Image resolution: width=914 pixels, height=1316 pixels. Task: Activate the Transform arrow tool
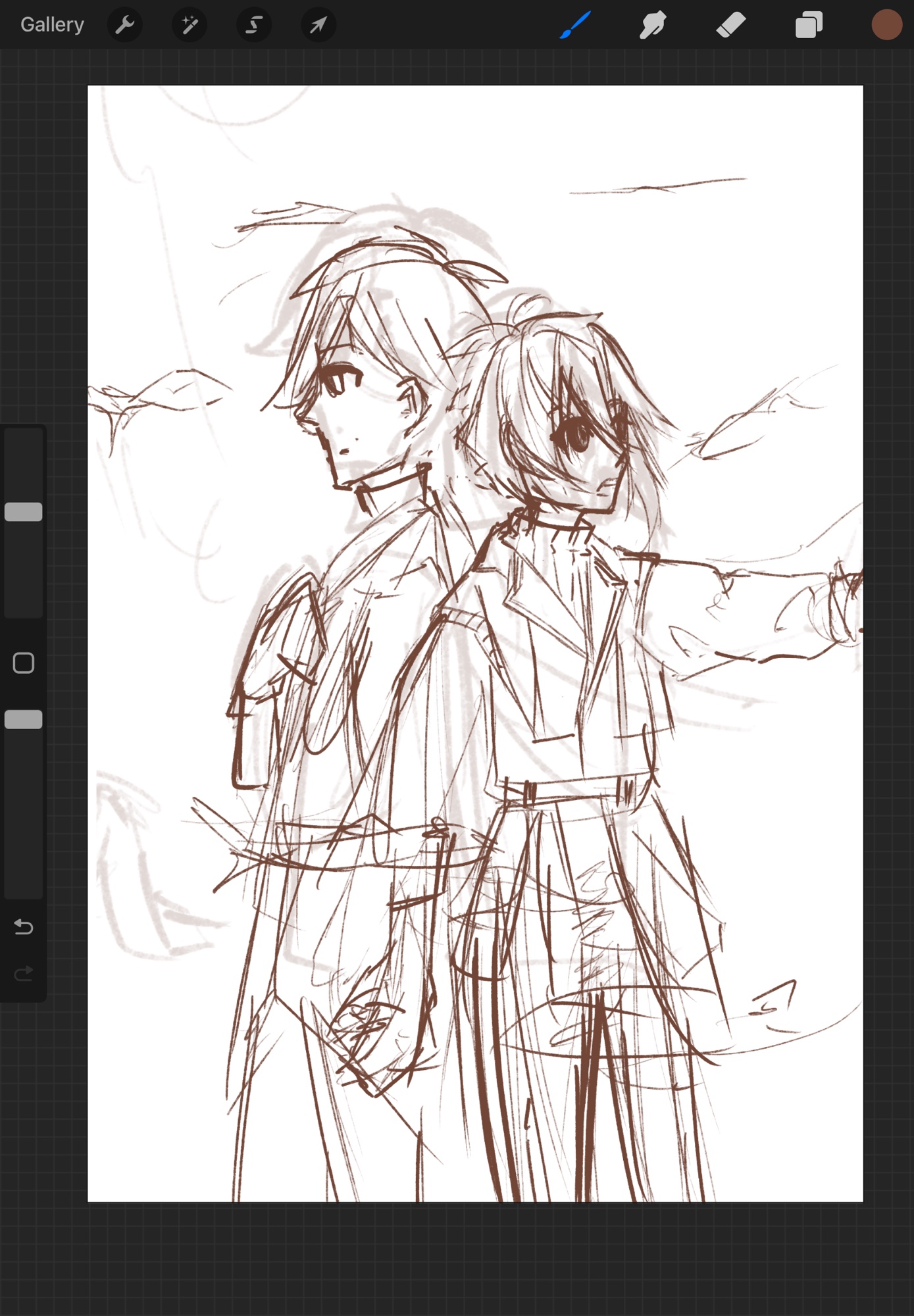pyautogui.click(x=318, y=25)
